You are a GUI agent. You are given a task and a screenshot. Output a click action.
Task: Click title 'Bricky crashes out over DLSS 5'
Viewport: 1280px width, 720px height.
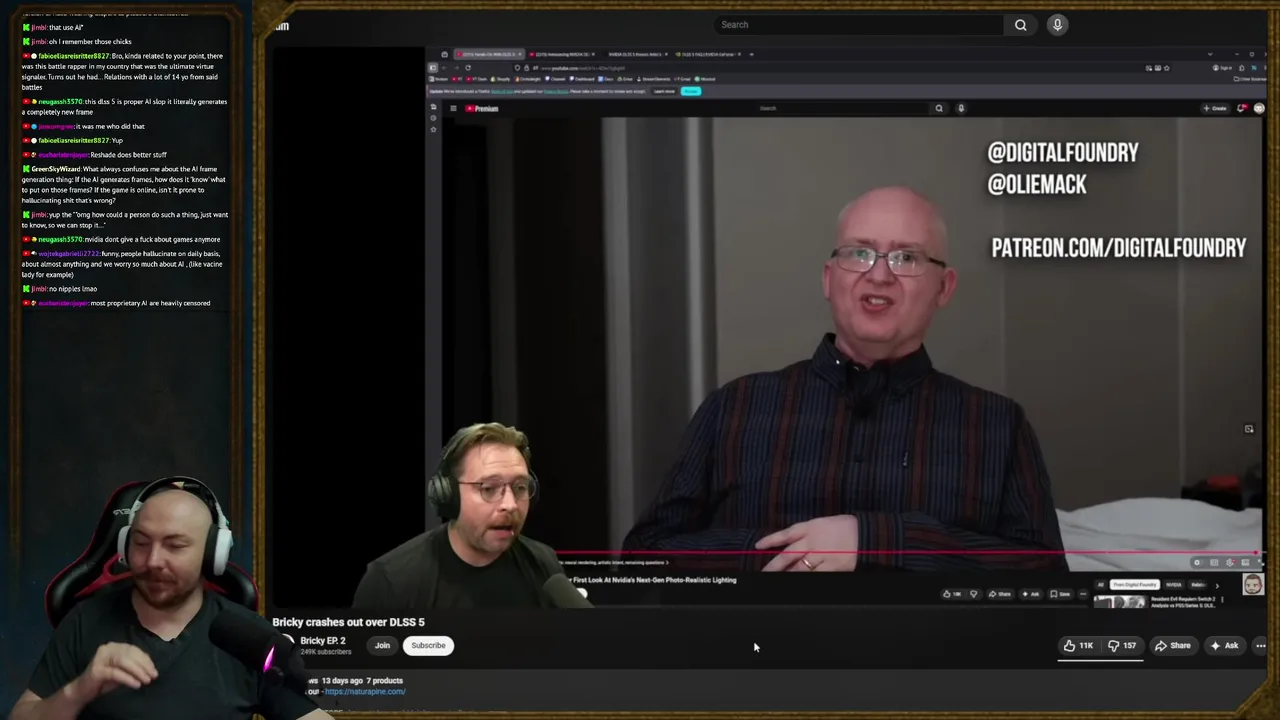coord(348,622)
